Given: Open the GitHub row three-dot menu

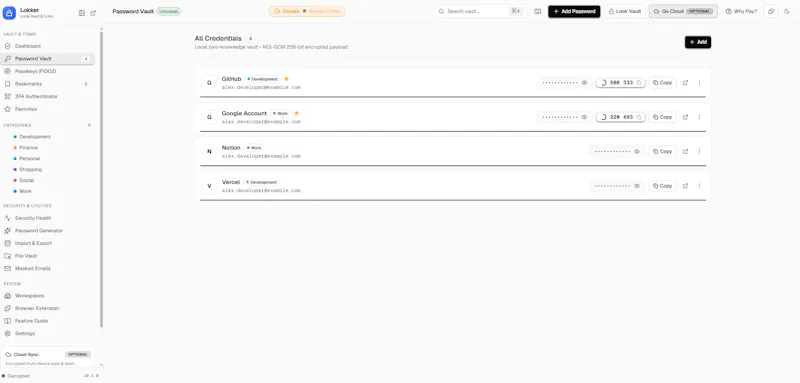Looking at the screenshot, I should [x=699, y=83].
